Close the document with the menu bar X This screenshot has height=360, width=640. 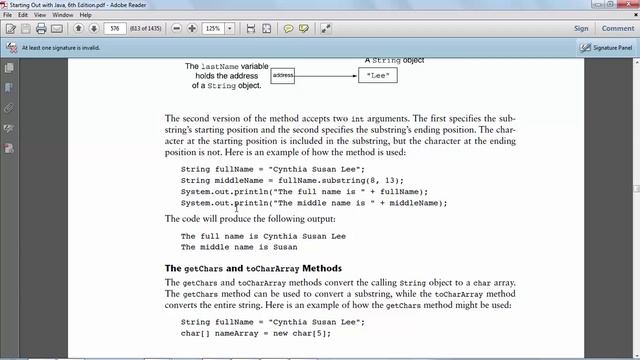click(x=636, y=15)
